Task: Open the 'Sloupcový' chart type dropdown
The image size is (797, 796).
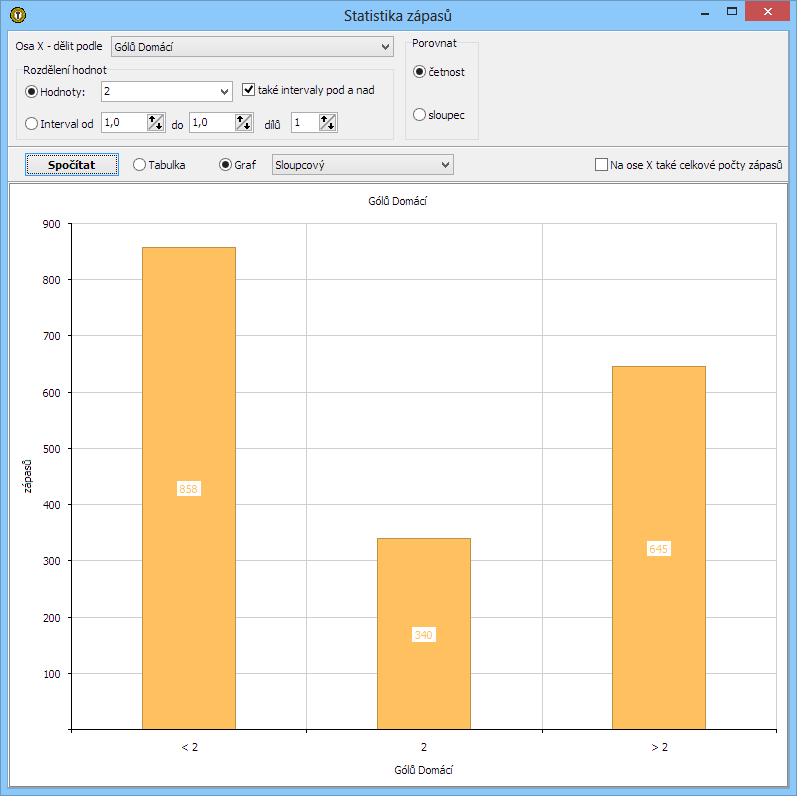Action: 362,165
